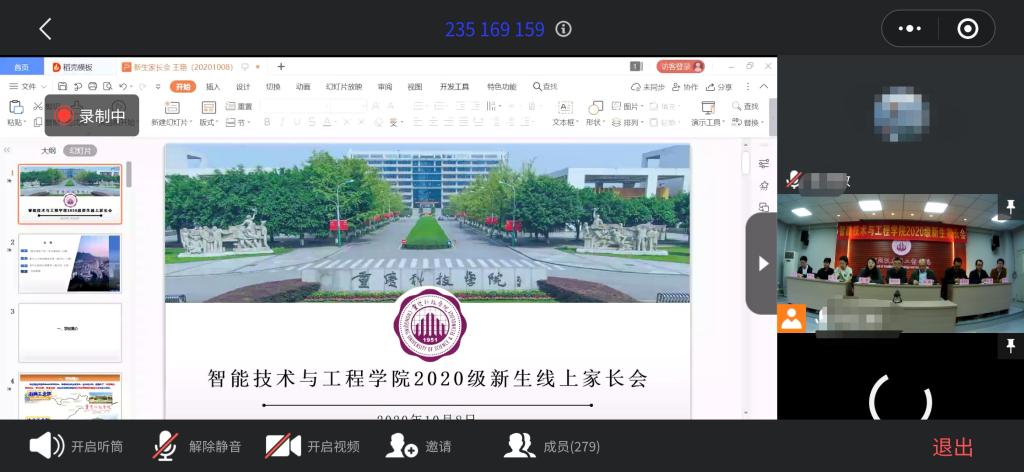Viewport: 1024px width, 472px height.
Task: Open the properties sliders icon in right sidebar
Action: point(763,163)
